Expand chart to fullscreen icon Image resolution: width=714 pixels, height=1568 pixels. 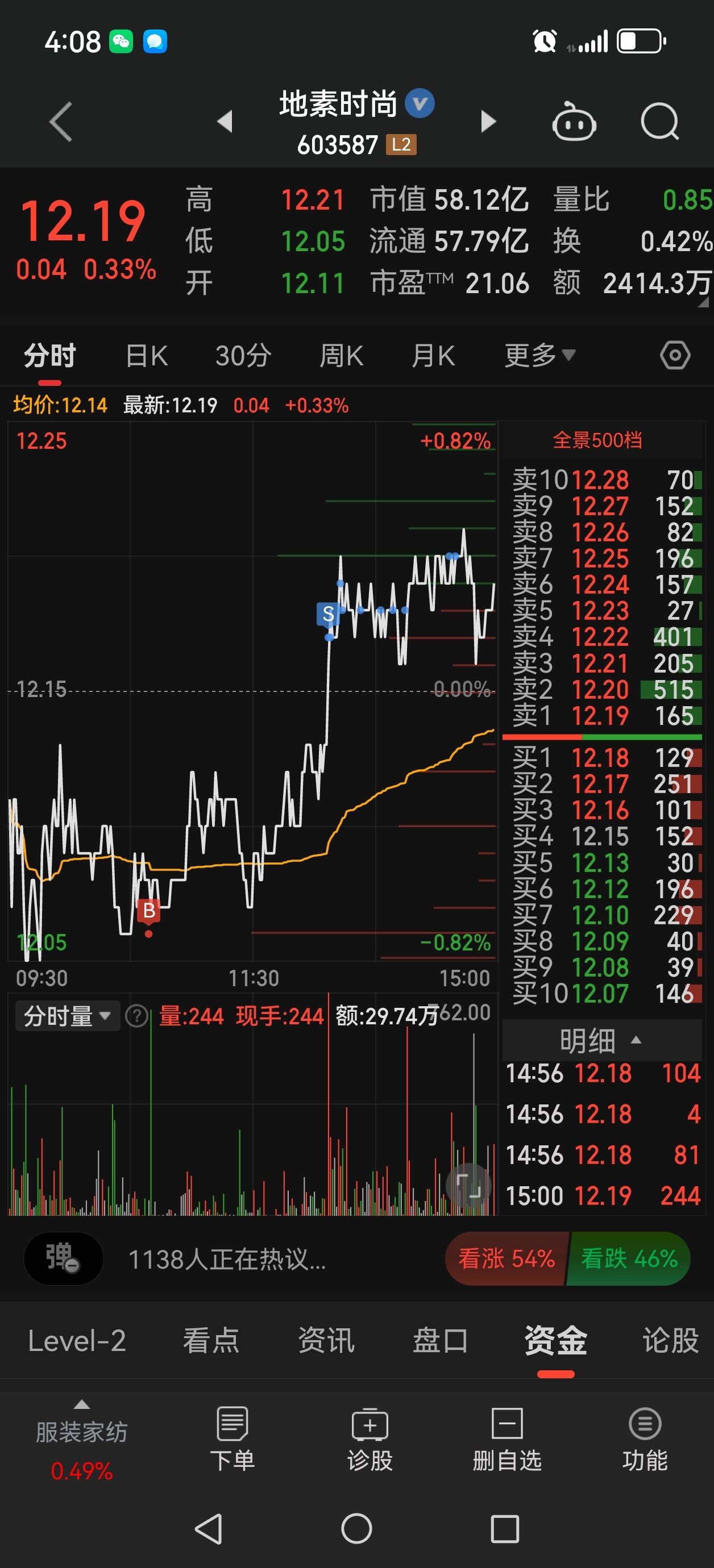[468, 1186]
